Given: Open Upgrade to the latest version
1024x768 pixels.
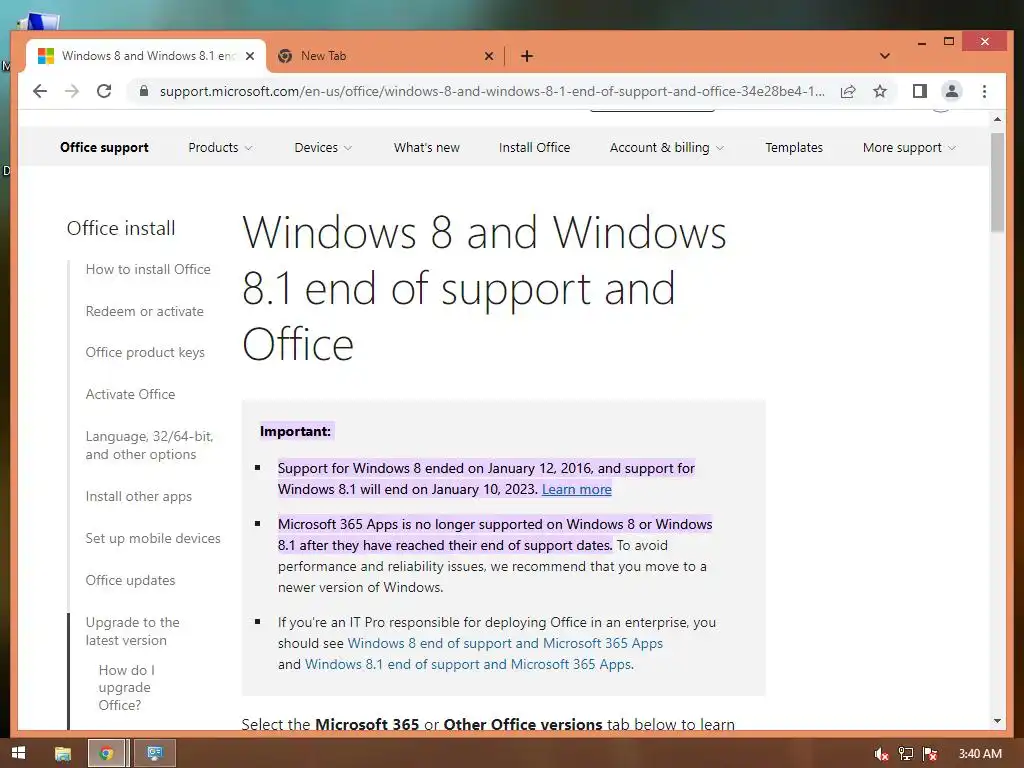Looking at the screenshot, I should coord(133,632).
